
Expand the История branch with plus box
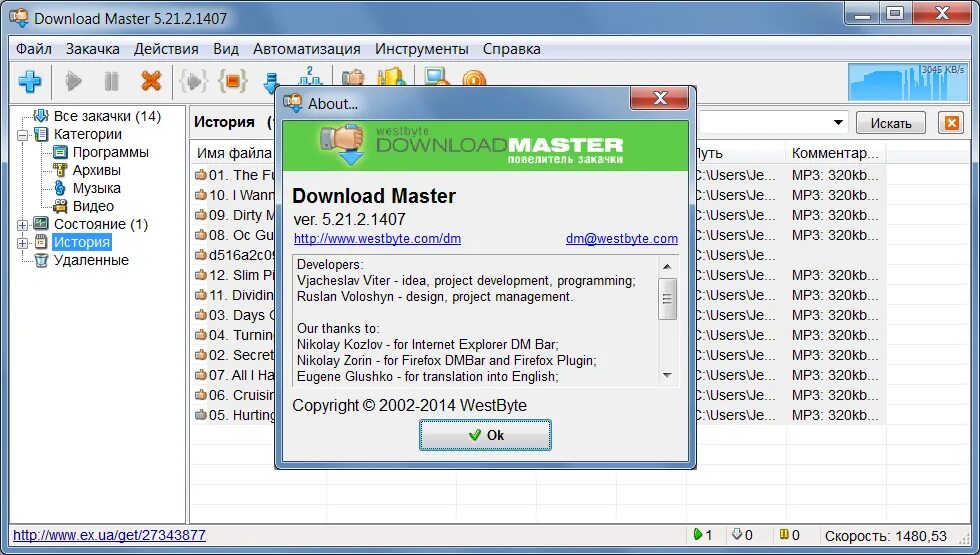[x=22, y=243]
